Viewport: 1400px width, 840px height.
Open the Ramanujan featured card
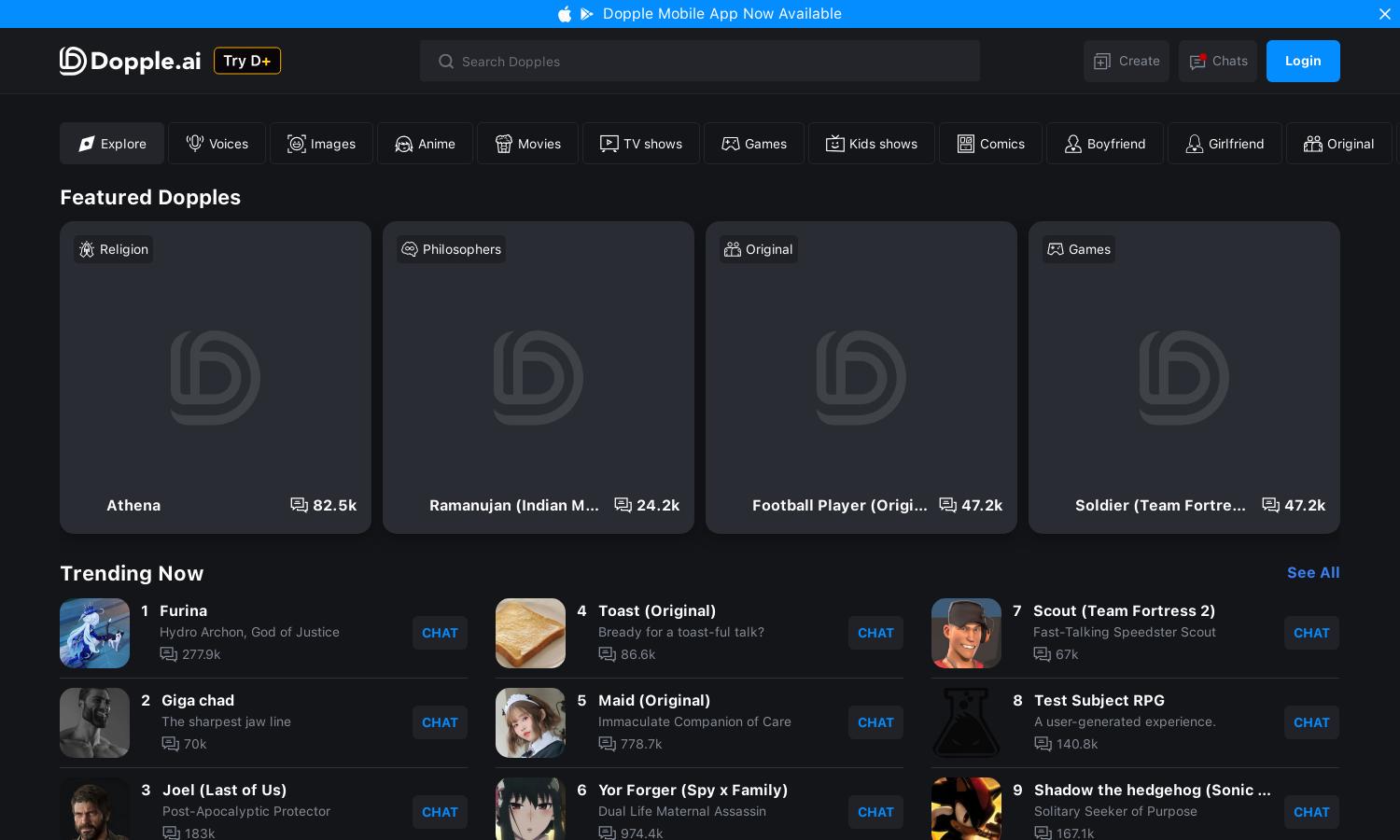pos(539,377)
